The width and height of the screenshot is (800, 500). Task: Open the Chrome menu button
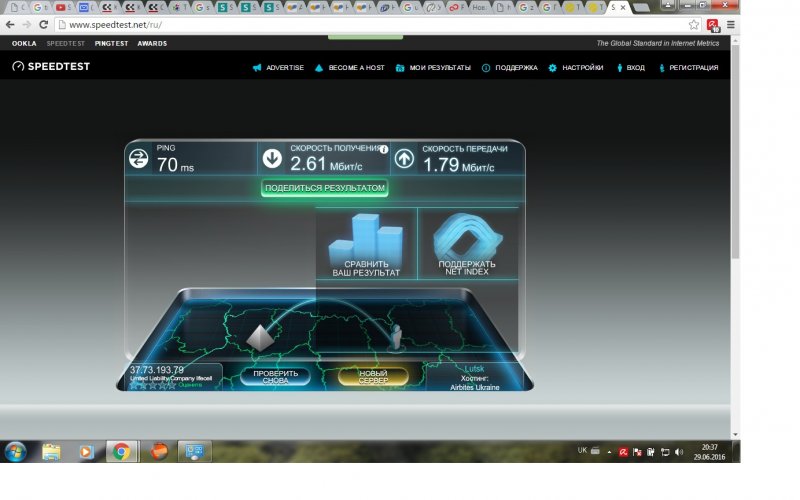point(729,24)
